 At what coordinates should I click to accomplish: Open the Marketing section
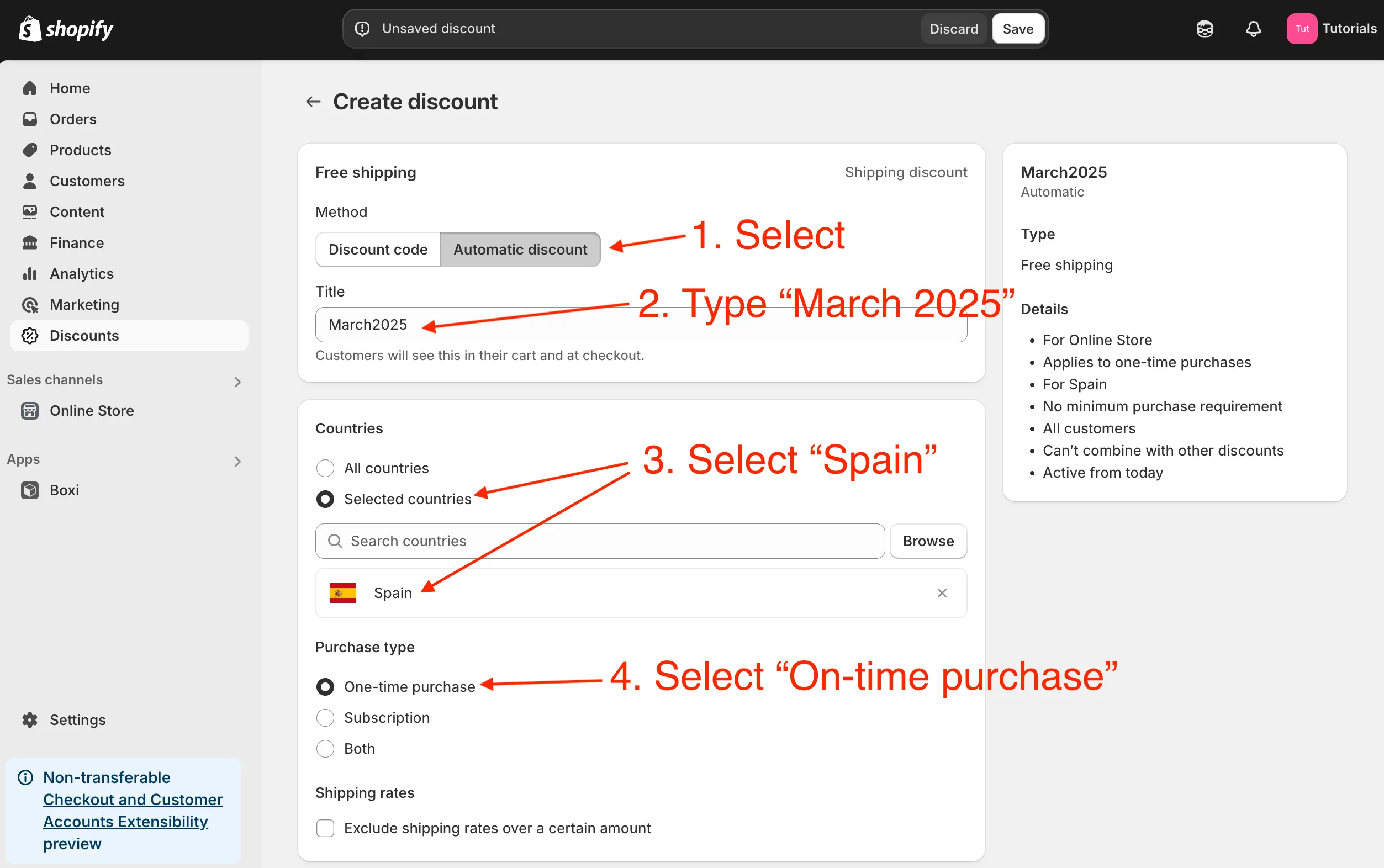[x=84, y=304]
